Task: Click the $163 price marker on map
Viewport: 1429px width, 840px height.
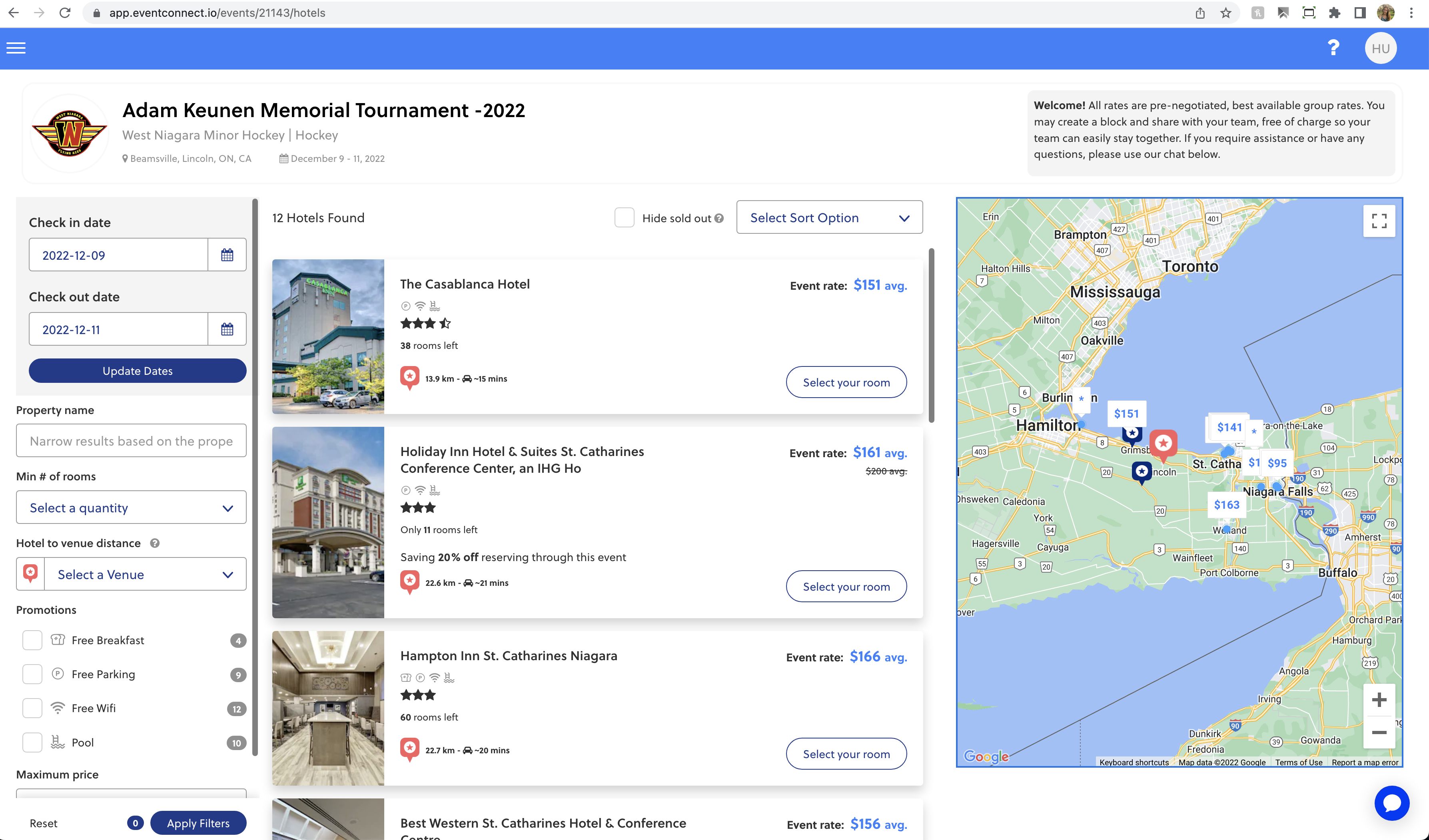Action: 1227,504
